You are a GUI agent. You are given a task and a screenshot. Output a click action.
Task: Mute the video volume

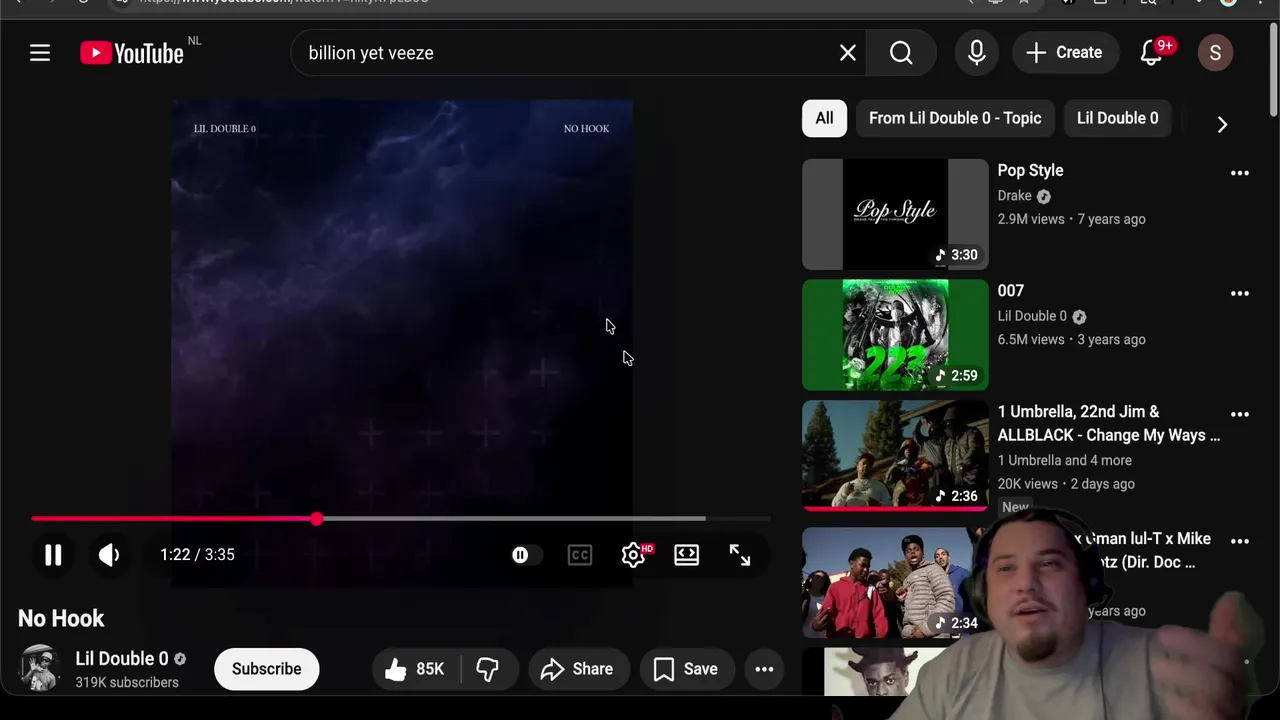coord(109,555)
